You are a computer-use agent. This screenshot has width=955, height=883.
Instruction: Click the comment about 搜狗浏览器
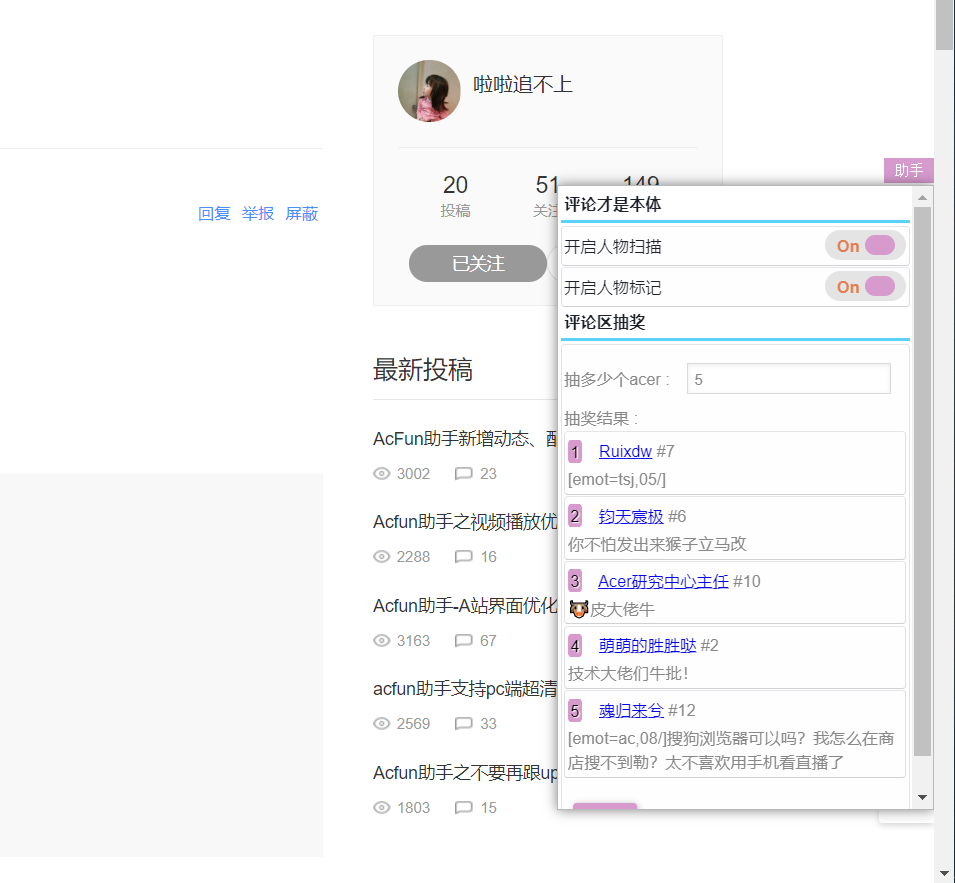tap(731, 750)
